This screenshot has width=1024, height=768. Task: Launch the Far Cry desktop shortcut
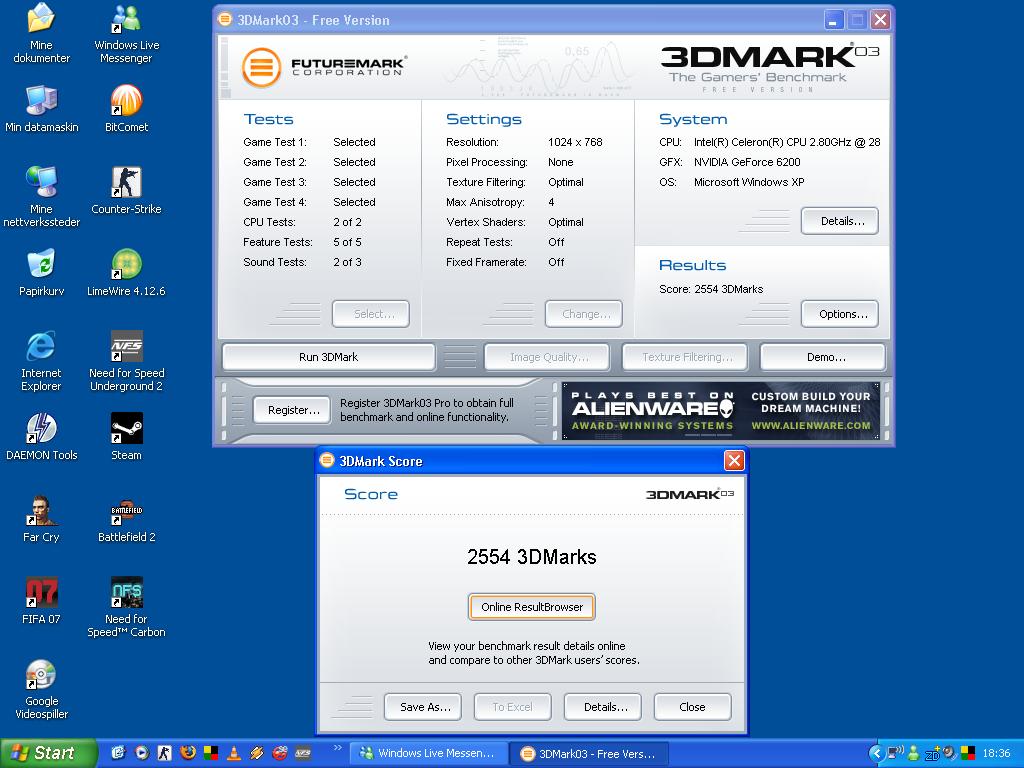tap(41, 519)
